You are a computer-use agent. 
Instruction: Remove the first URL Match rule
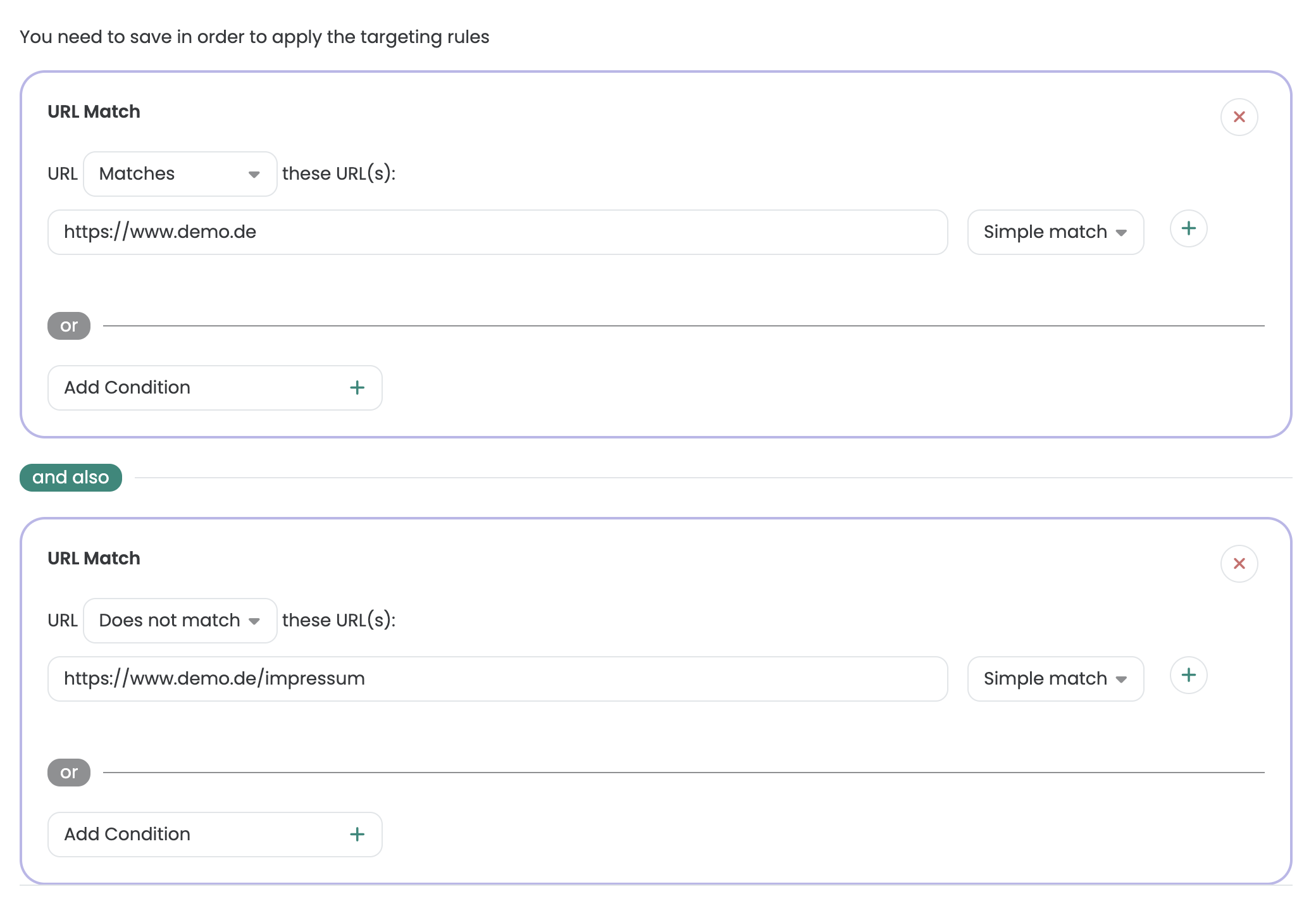coord(1239,117)
